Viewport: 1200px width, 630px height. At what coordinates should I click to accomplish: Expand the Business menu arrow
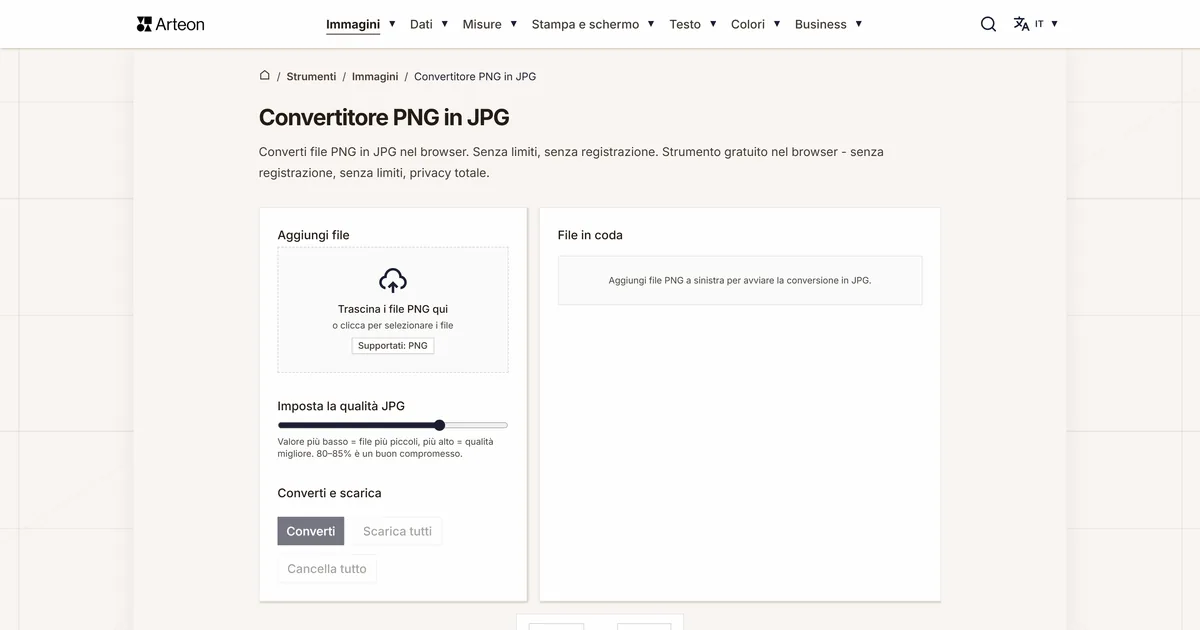tap(859, 23)
